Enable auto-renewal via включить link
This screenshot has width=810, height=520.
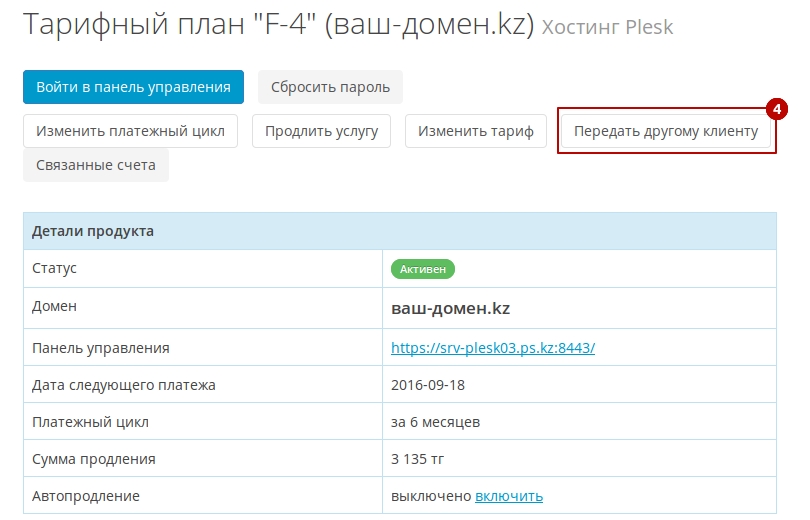click(509, 496)
